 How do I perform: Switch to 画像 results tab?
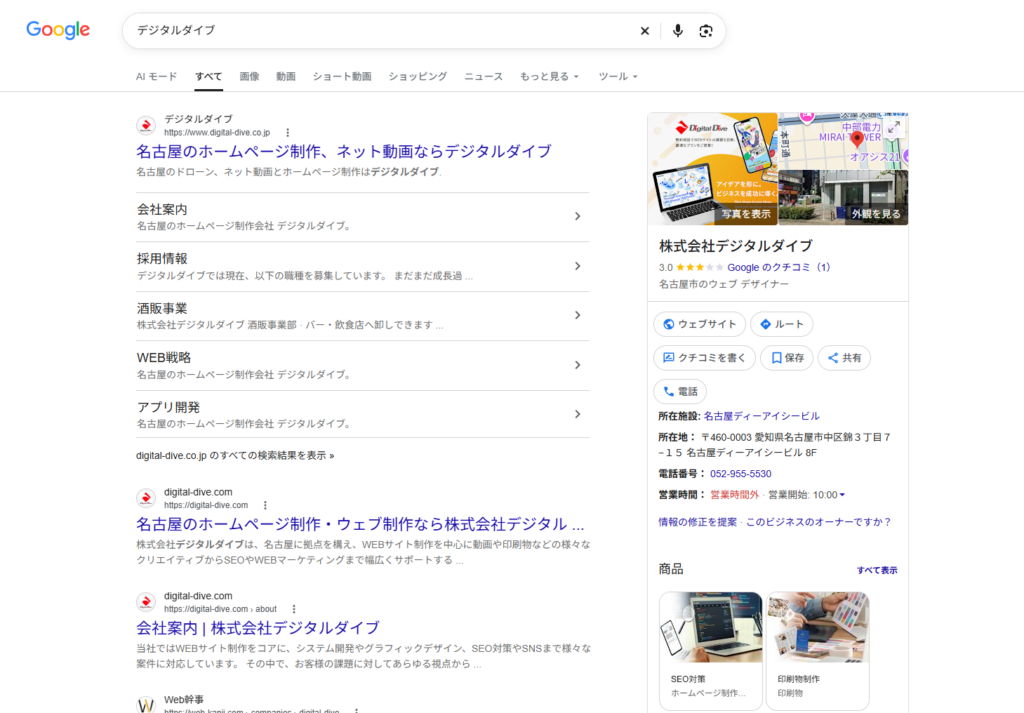[249, 76]
